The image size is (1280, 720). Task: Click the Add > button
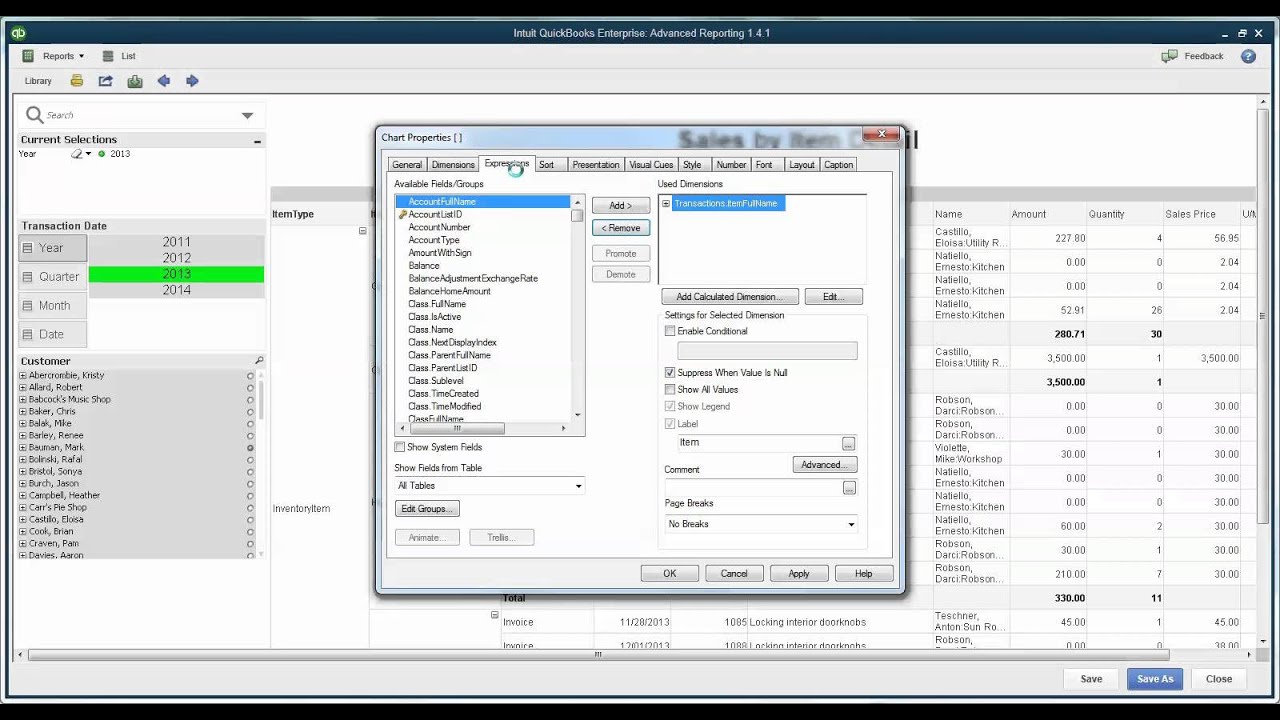coord(621,205)
